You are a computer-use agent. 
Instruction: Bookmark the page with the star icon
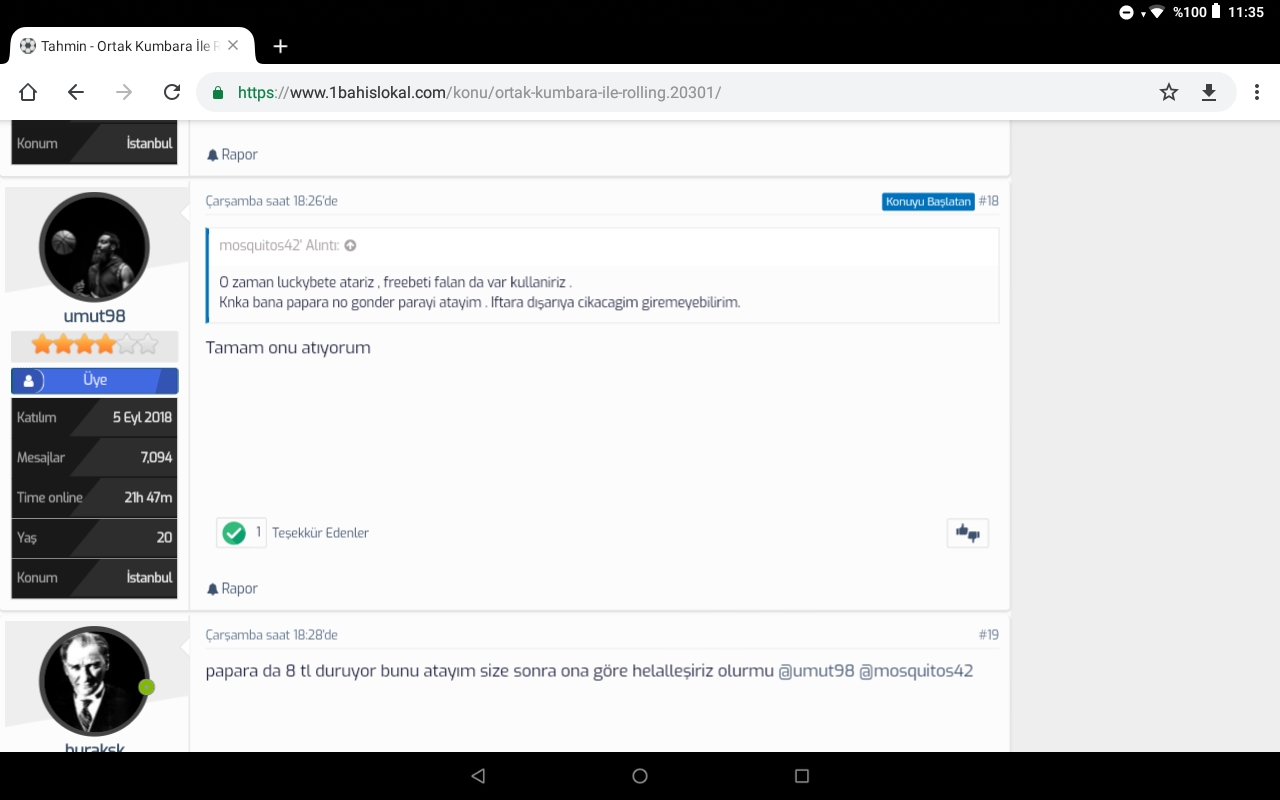point(1169,92)
